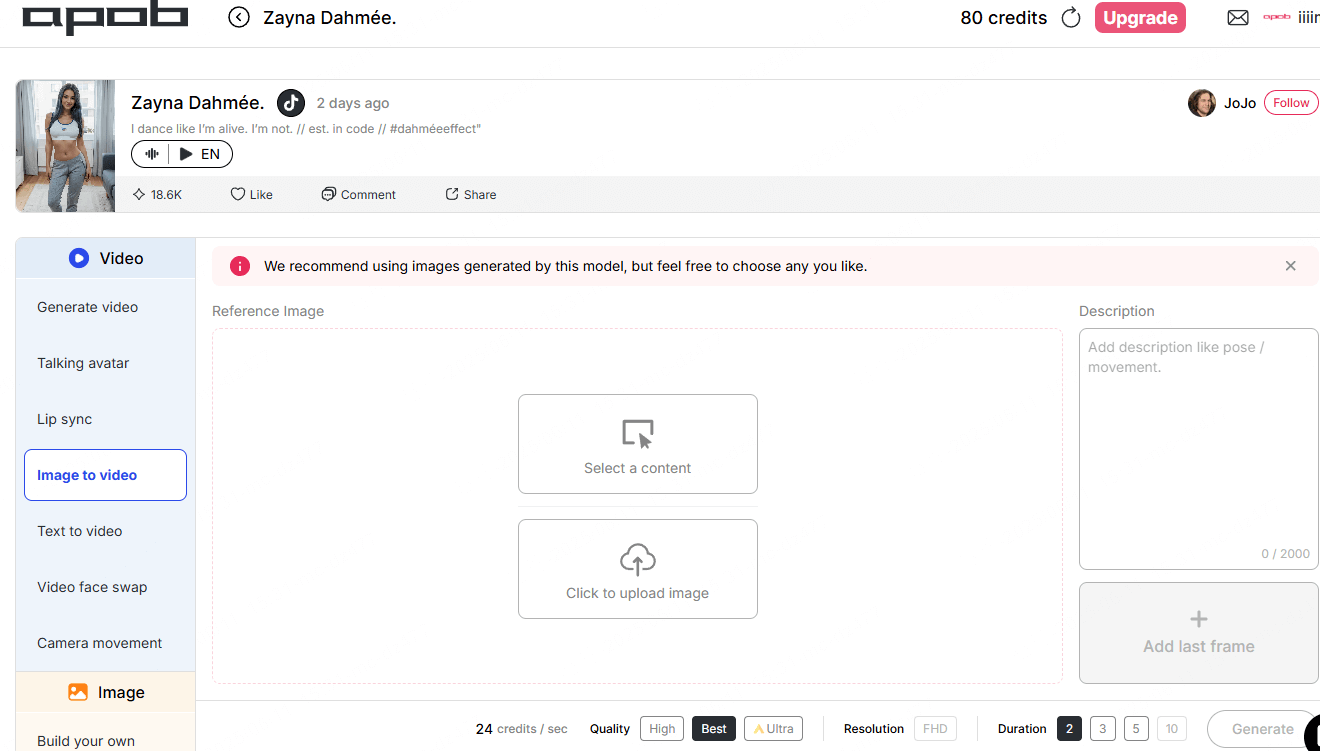
Task: Dismiss the recommendation notice banner
Action: tap(1290, 266)
